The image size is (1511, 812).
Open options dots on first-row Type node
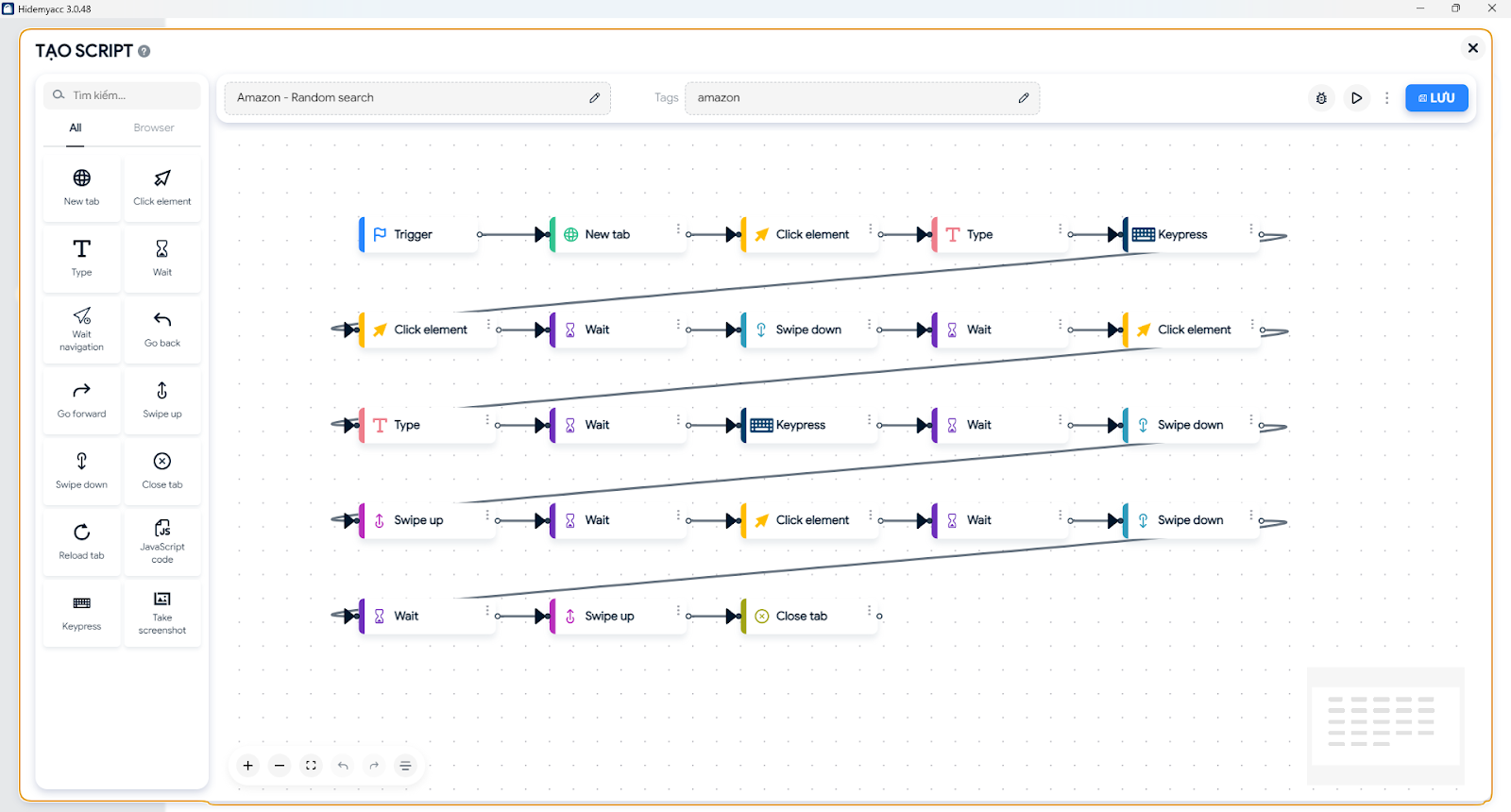[x=1060, y=229]
